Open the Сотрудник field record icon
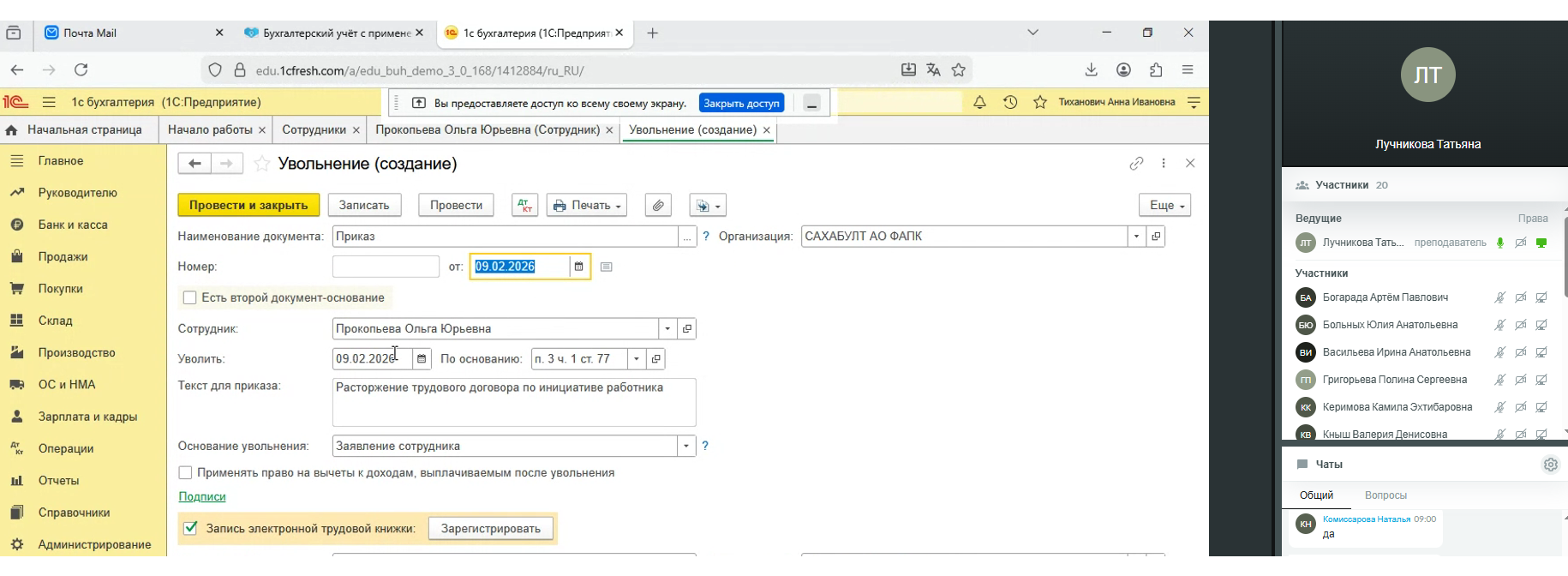 (686, 328)
